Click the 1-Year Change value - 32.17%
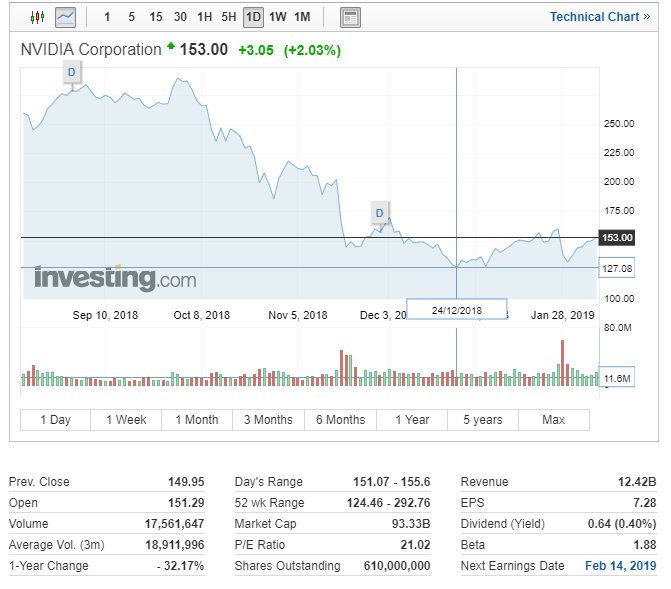671x589 pixels. pos(180,566)
